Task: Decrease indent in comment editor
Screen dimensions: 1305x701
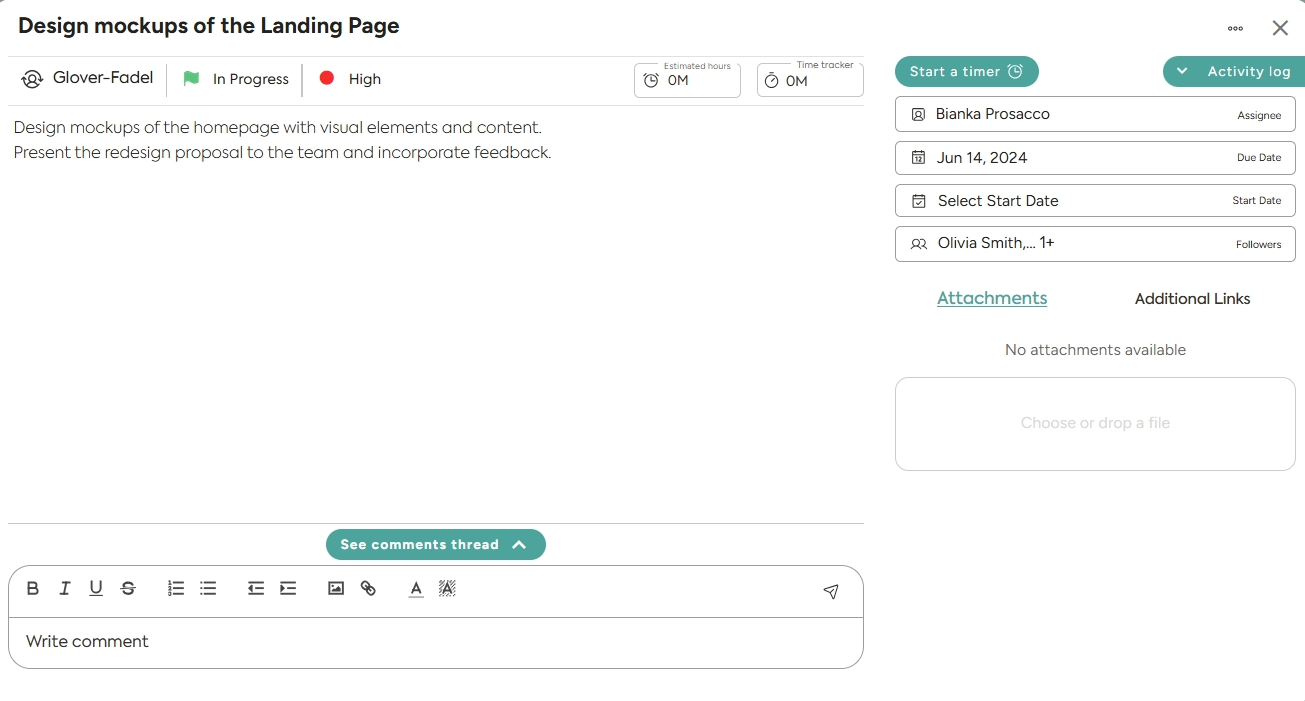Action: [x=256, y=589]
